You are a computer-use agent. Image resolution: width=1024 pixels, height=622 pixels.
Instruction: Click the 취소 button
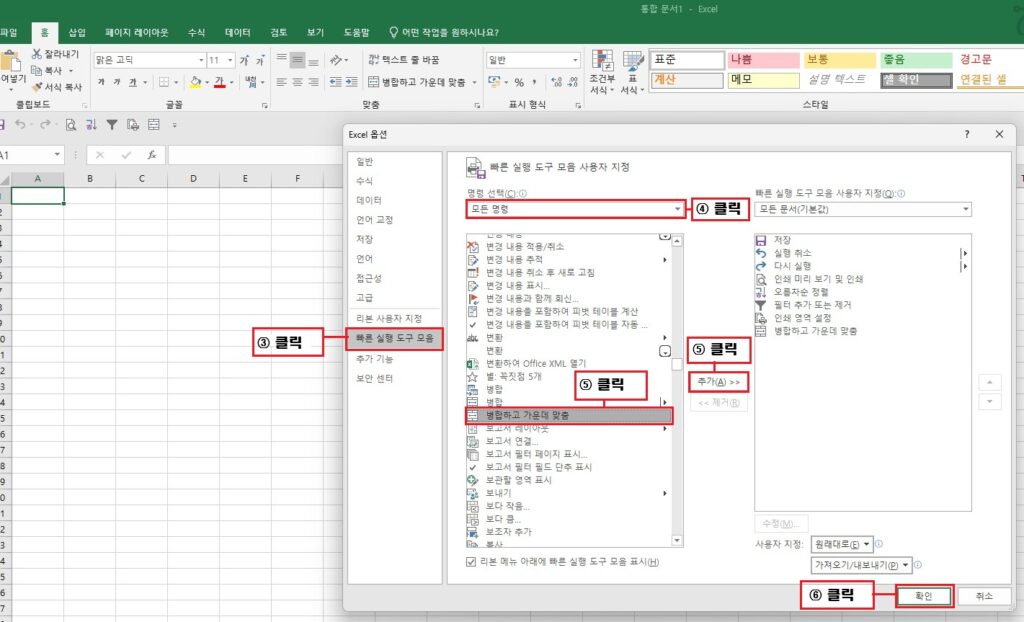pos(984,596)
